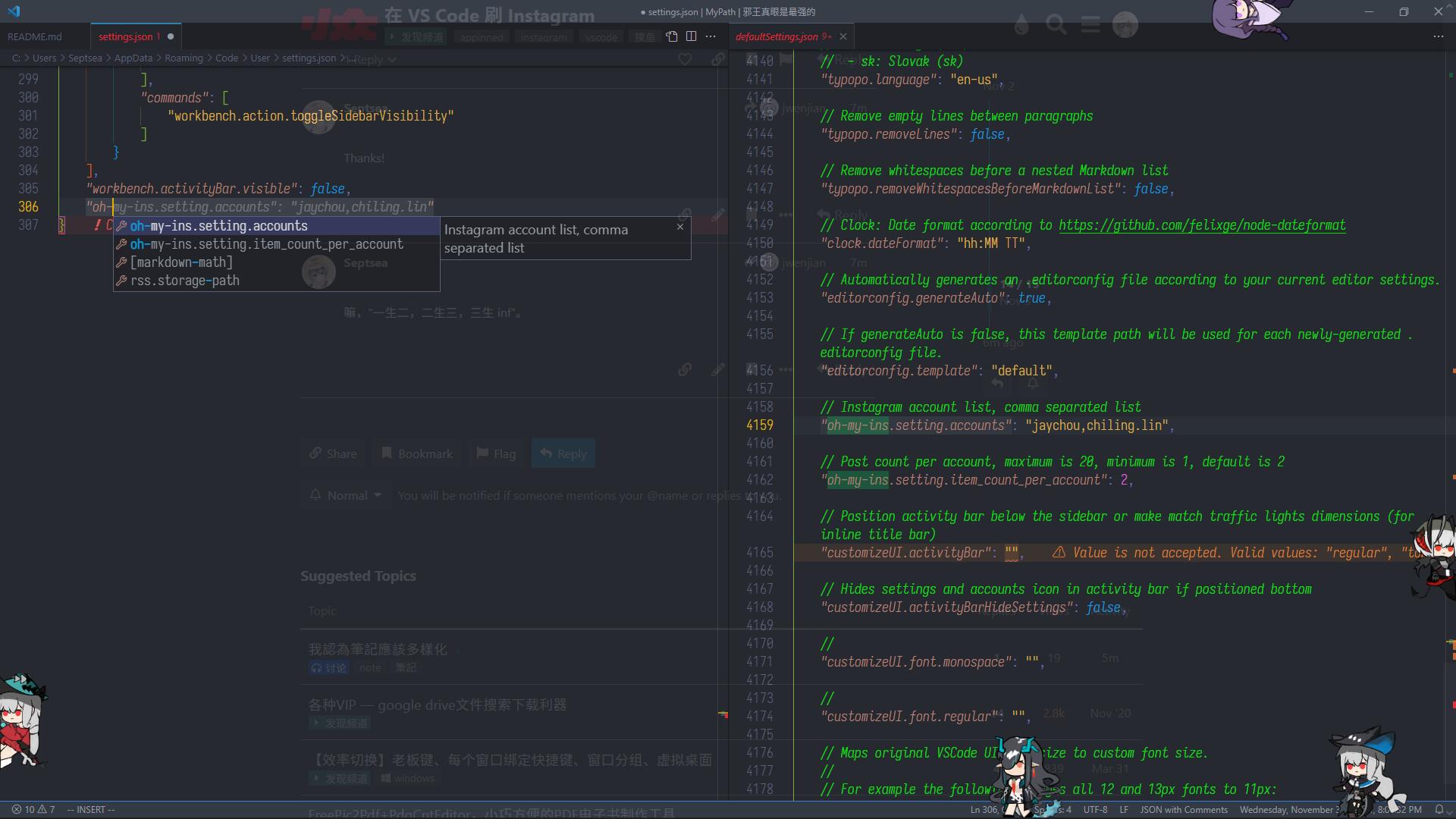Image resolution: width=1456 pixels, height=819 pixels.
Task: Click the LF end-of-line indicator
Action: coord(1124,809)
